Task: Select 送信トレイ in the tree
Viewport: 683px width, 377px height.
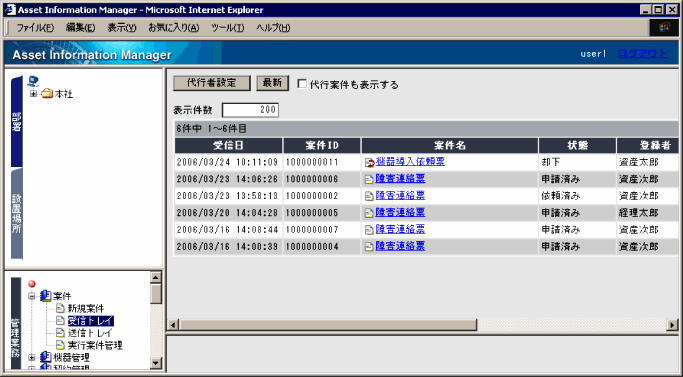Action: tap(90, 333)
